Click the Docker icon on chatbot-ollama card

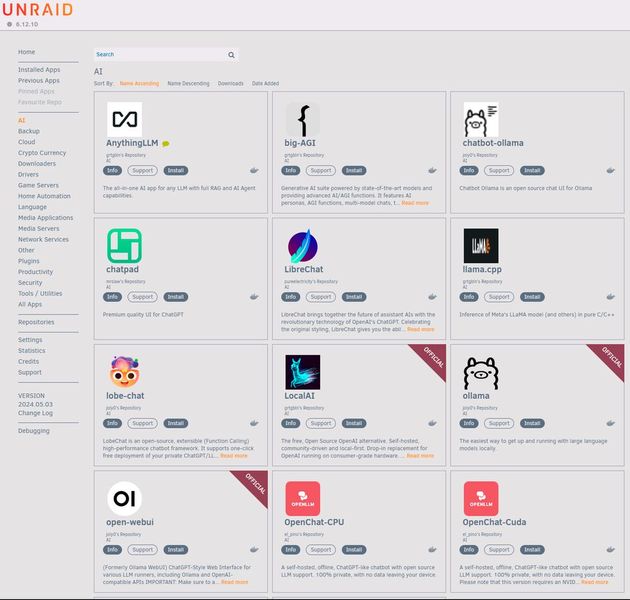click(611, 170)
